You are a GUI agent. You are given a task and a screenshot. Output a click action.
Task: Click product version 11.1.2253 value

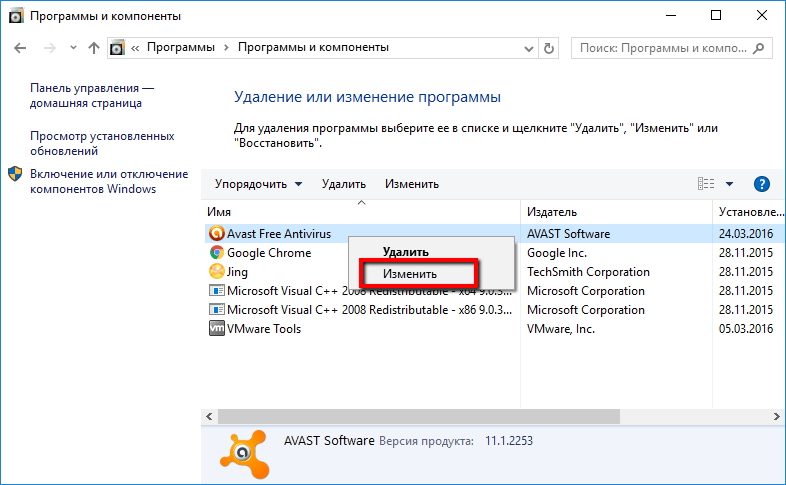coord(509,441)
